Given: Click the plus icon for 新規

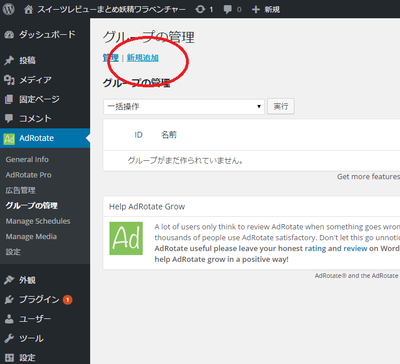Looking at the screenshot, I should click(256, 9).
